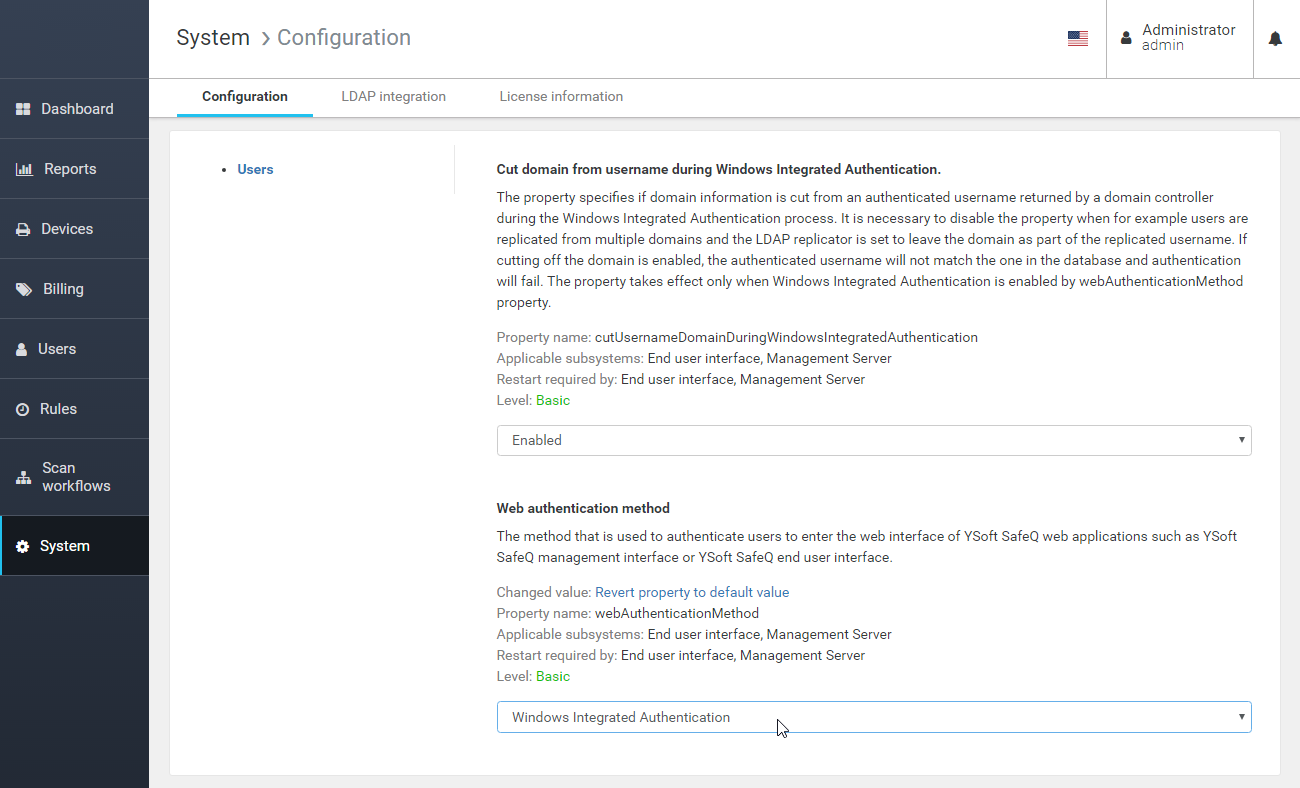Switch to the LDAP integration tab
The image size is (1300, 788).
tap(393, 96)
